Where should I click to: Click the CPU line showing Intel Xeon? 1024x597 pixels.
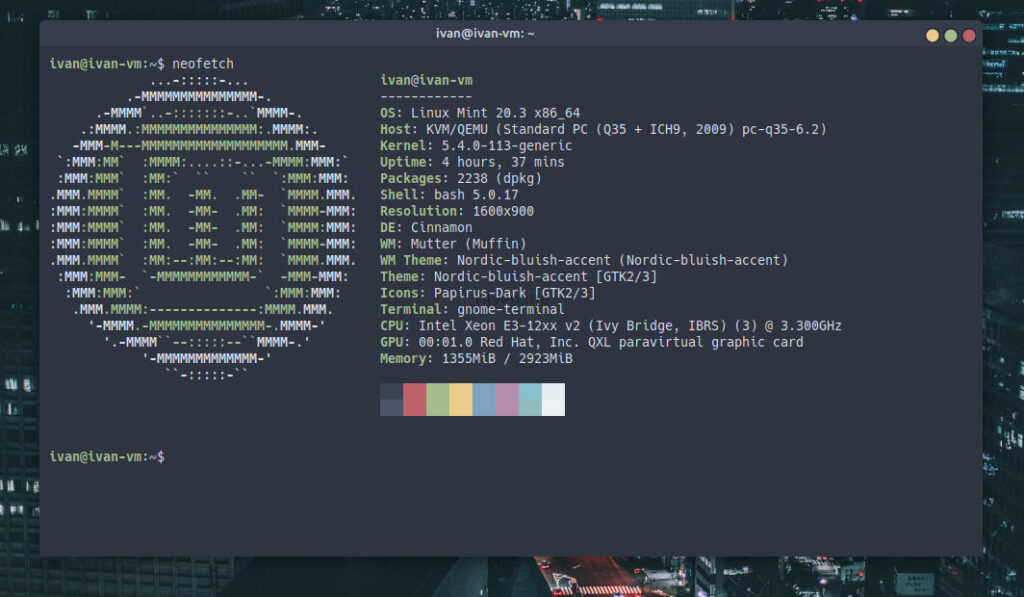(610, 326)
